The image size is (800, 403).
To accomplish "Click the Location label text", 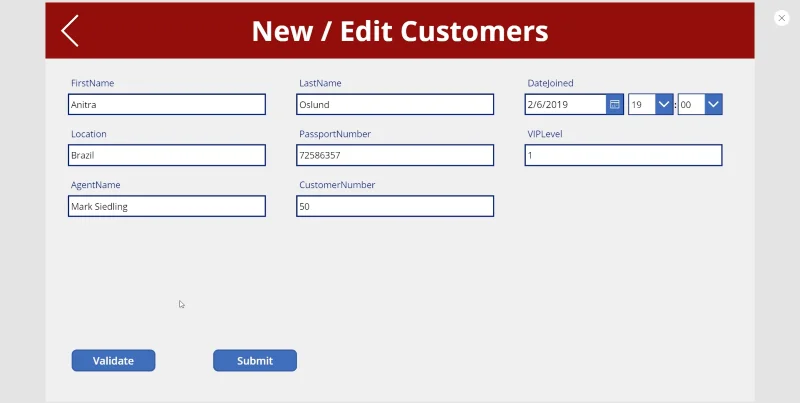I will coord(89,134).
